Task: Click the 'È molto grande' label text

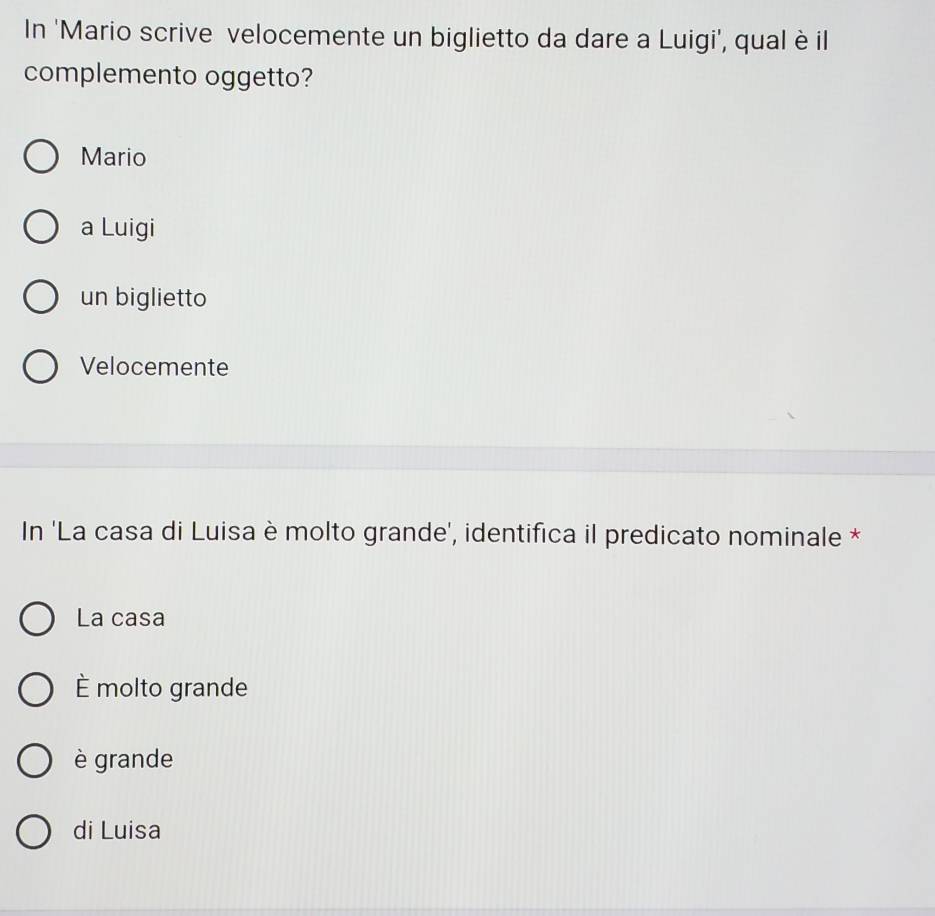Action: click(161, 688)
